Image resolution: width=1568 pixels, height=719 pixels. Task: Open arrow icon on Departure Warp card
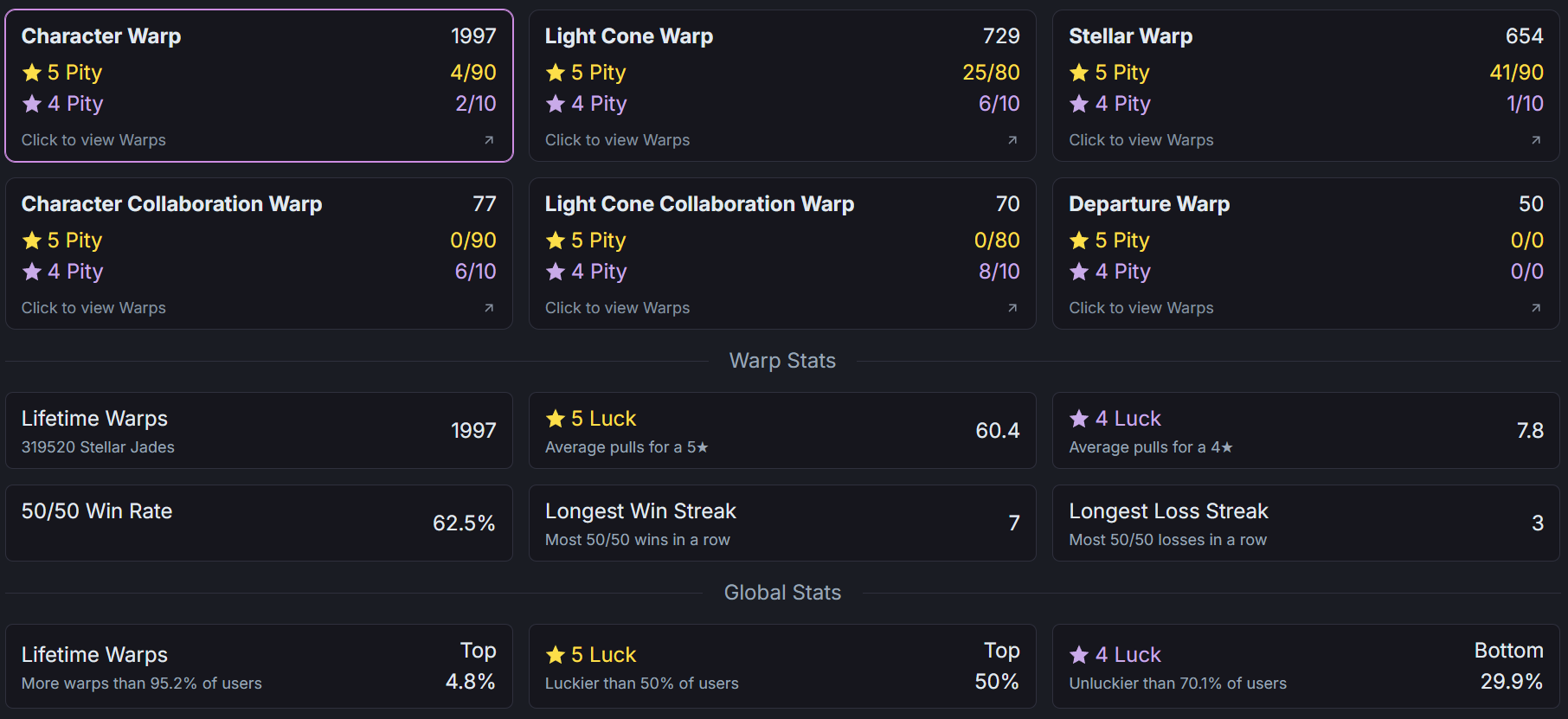click(x=1536, y=308)
